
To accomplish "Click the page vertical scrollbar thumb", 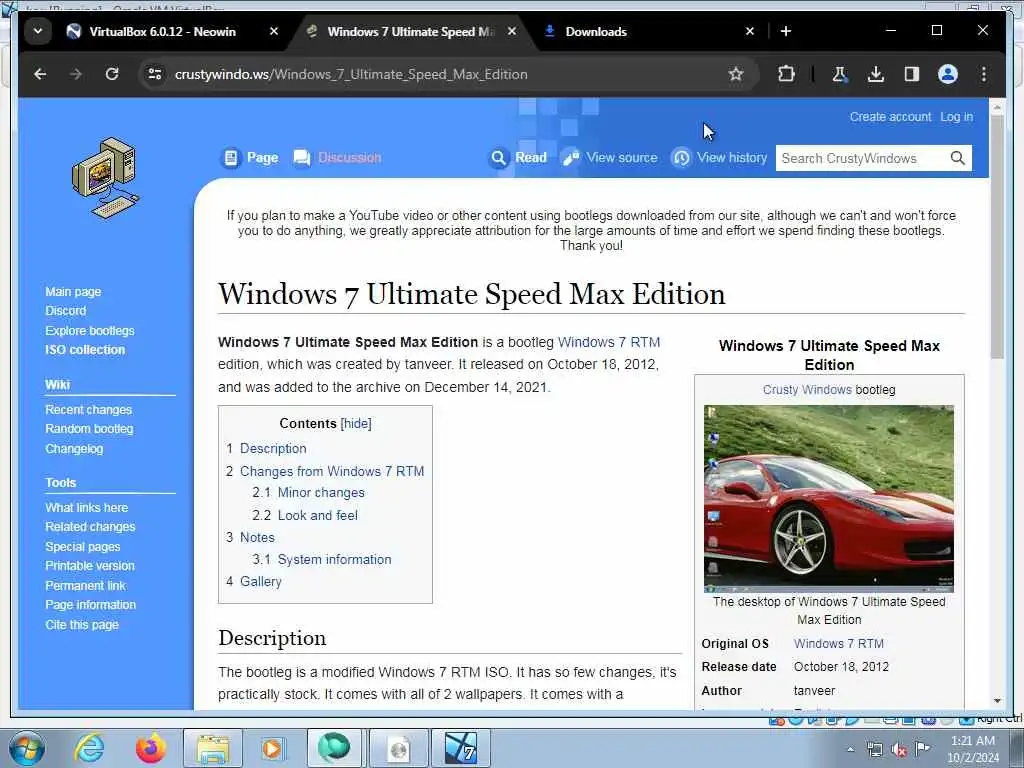I will click(x=997, y=237).
